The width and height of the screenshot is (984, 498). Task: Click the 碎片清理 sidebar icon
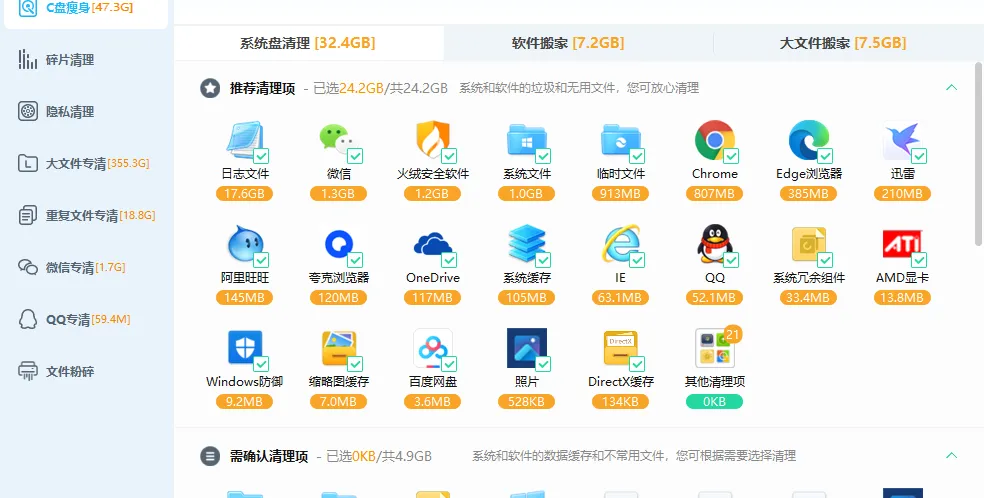28,60
